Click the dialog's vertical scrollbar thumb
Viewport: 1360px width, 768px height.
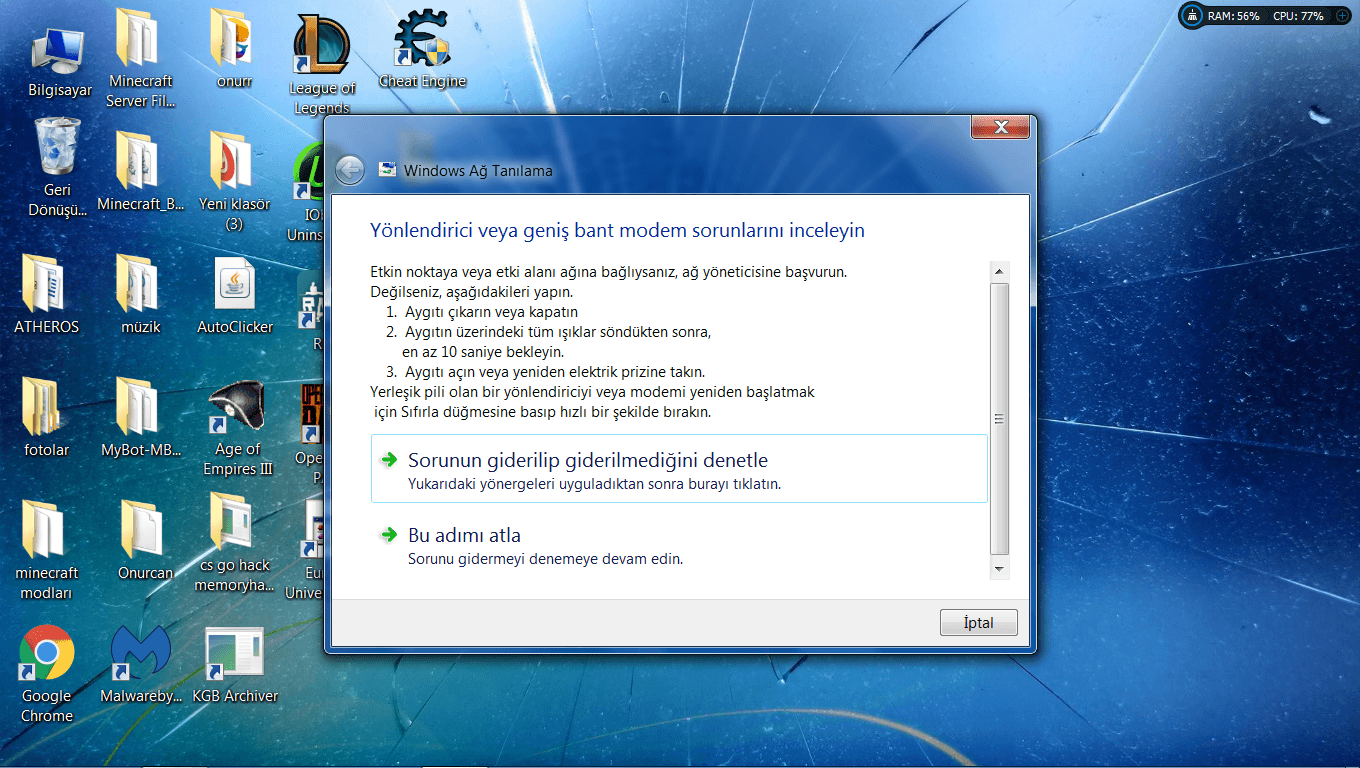point(999,419)
